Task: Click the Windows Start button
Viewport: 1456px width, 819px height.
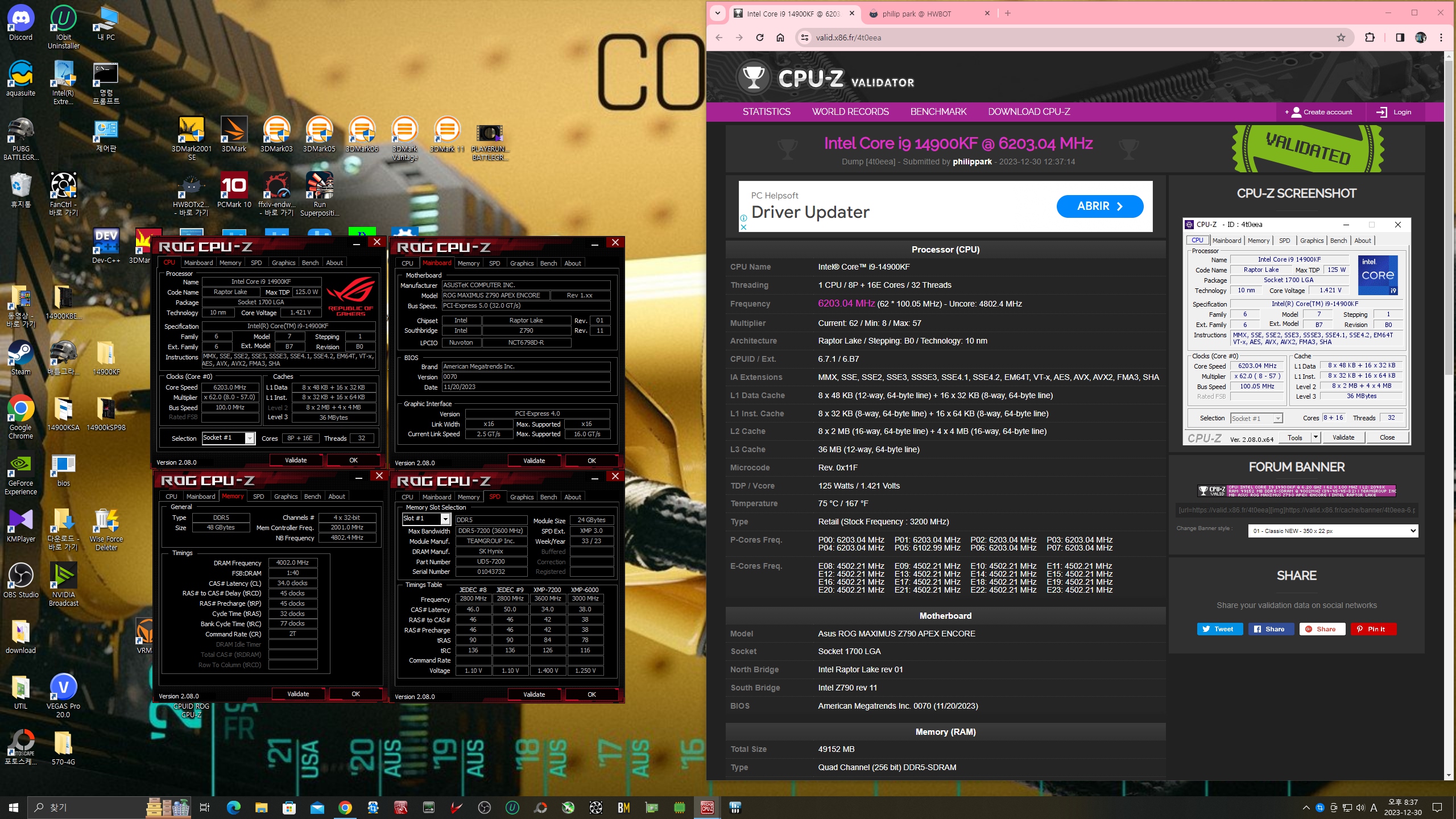Action: pos(14,807)
